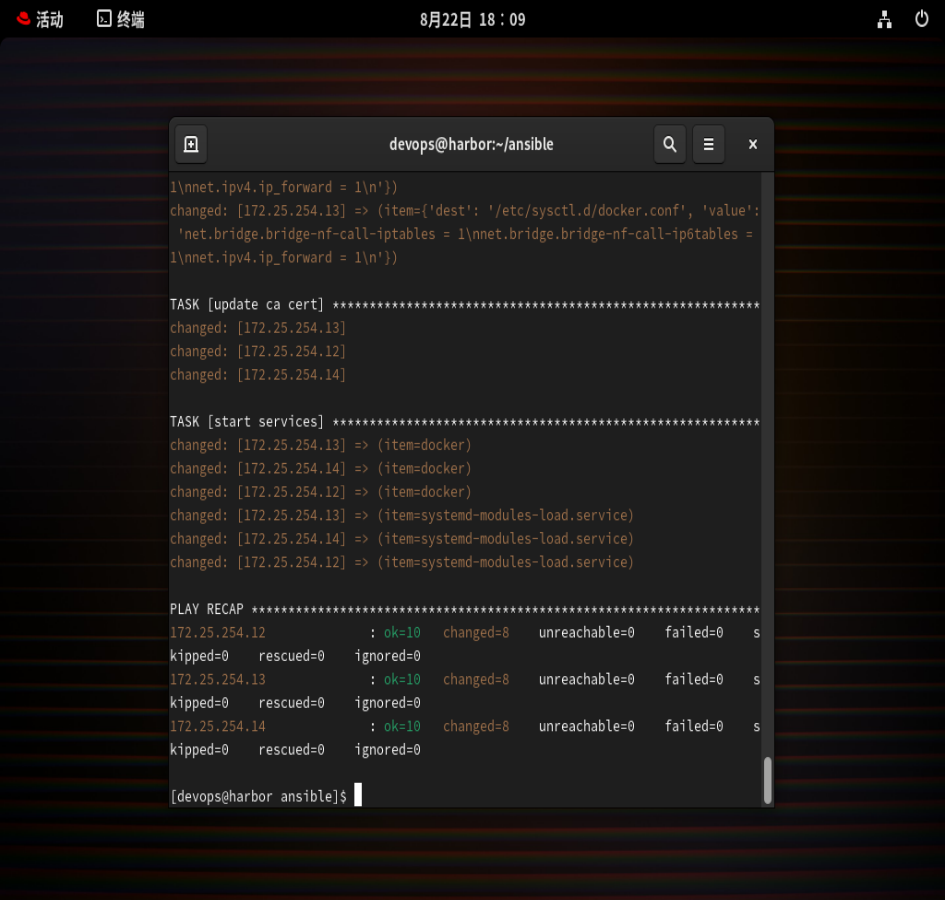The height and width of the screenshot is (900, 945).
Task: Click ok=10 in the 172.25.254.12 row
Action: (402, 632)
